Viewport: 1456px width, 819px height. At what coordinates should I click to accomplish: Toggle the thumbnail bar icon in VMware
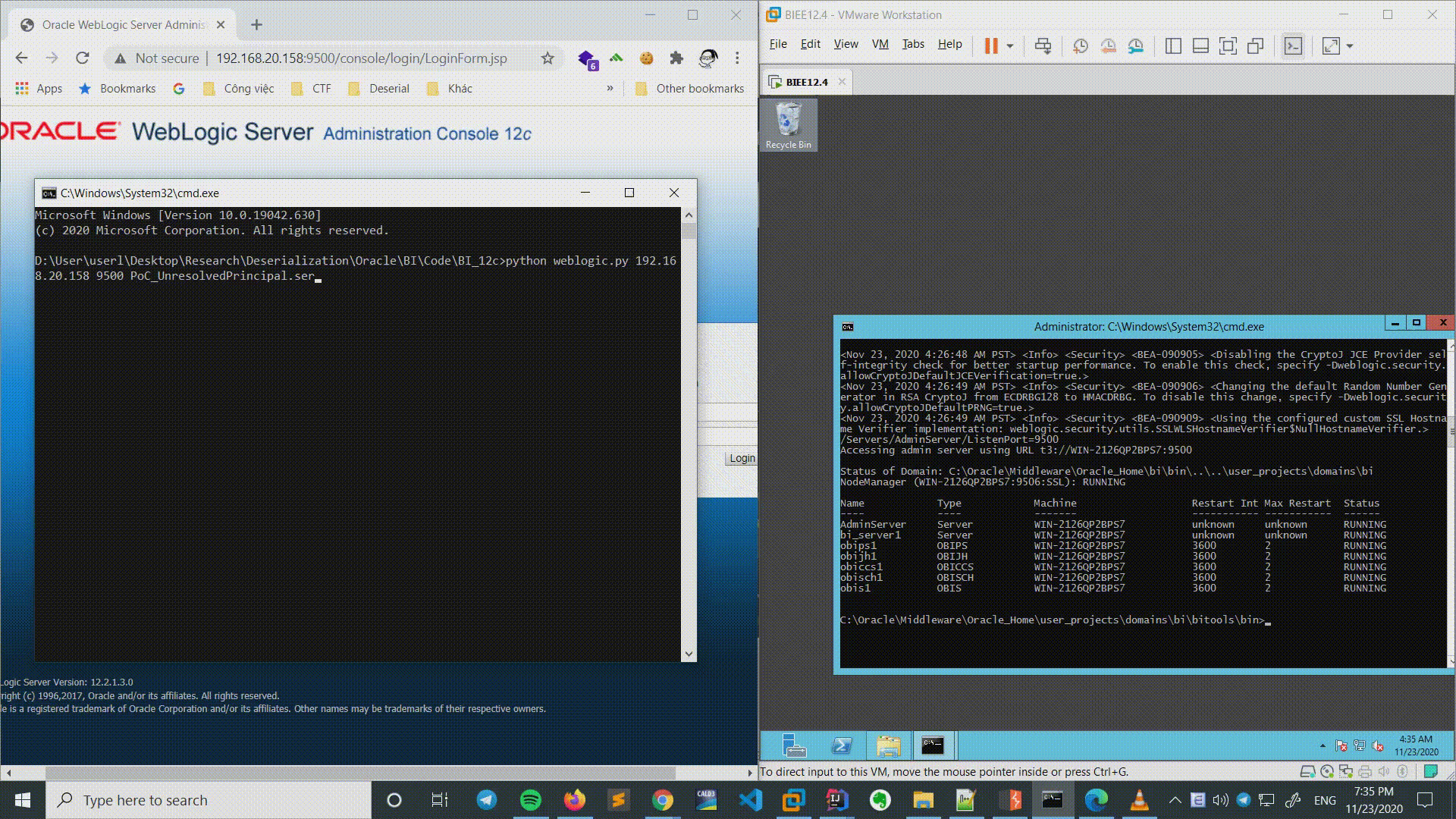(1200, 46)
